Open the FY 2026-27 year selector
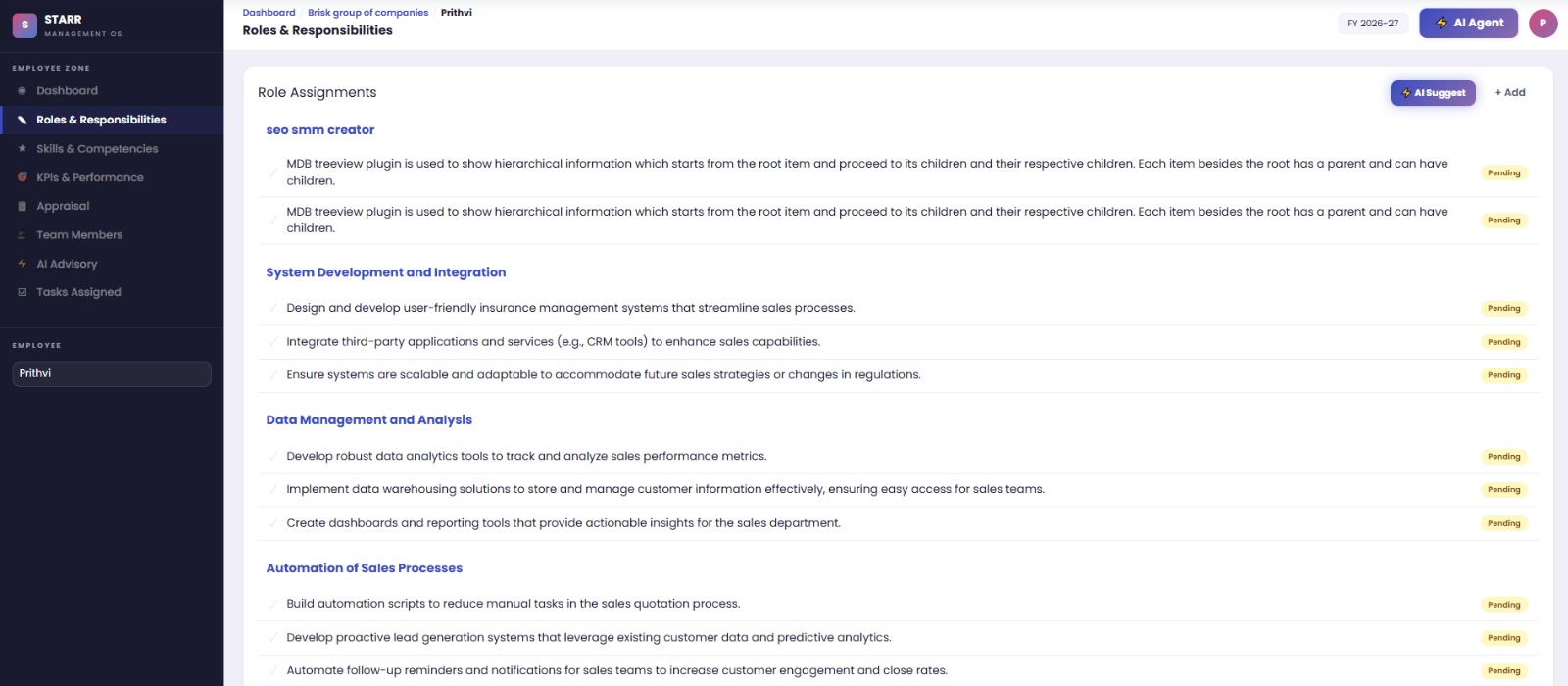1568x686 pixels. point(1373,24)
